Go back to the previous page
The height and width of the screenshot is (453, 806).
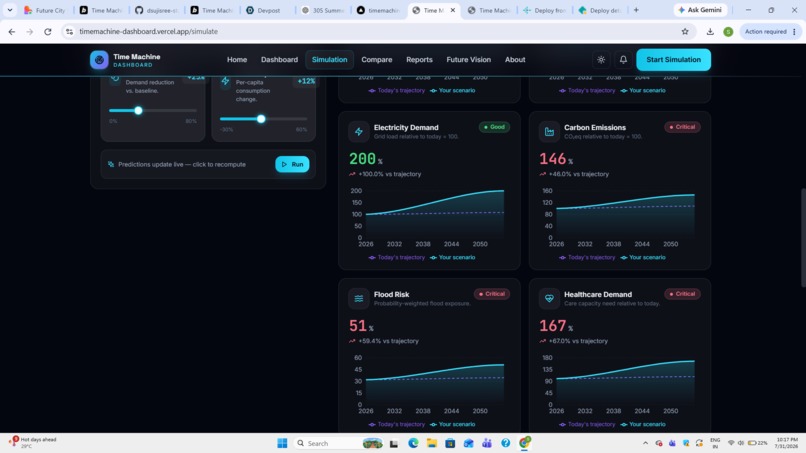tap(11, 31)
